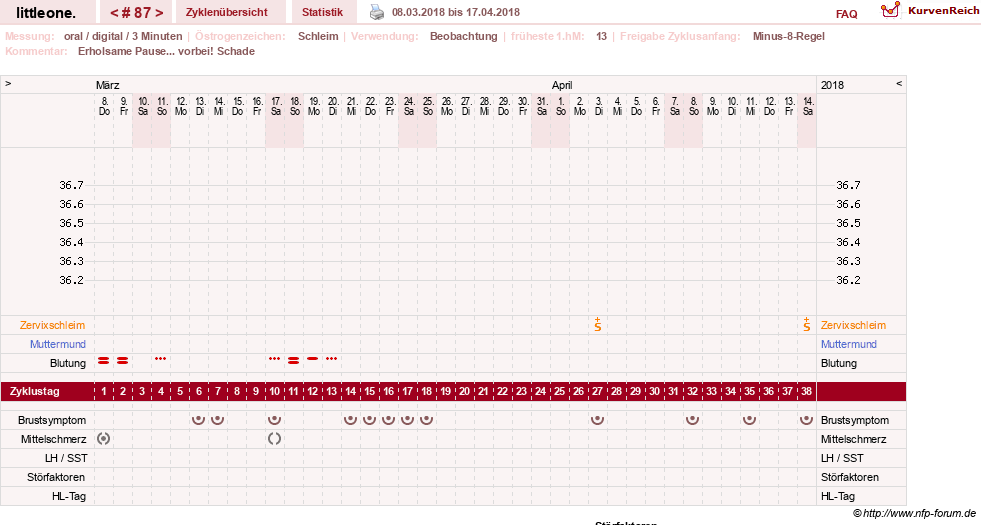Screen dimensions: 981x525
Task: Click the left Störfaktoren row label
Action: (x=56, y=477)
